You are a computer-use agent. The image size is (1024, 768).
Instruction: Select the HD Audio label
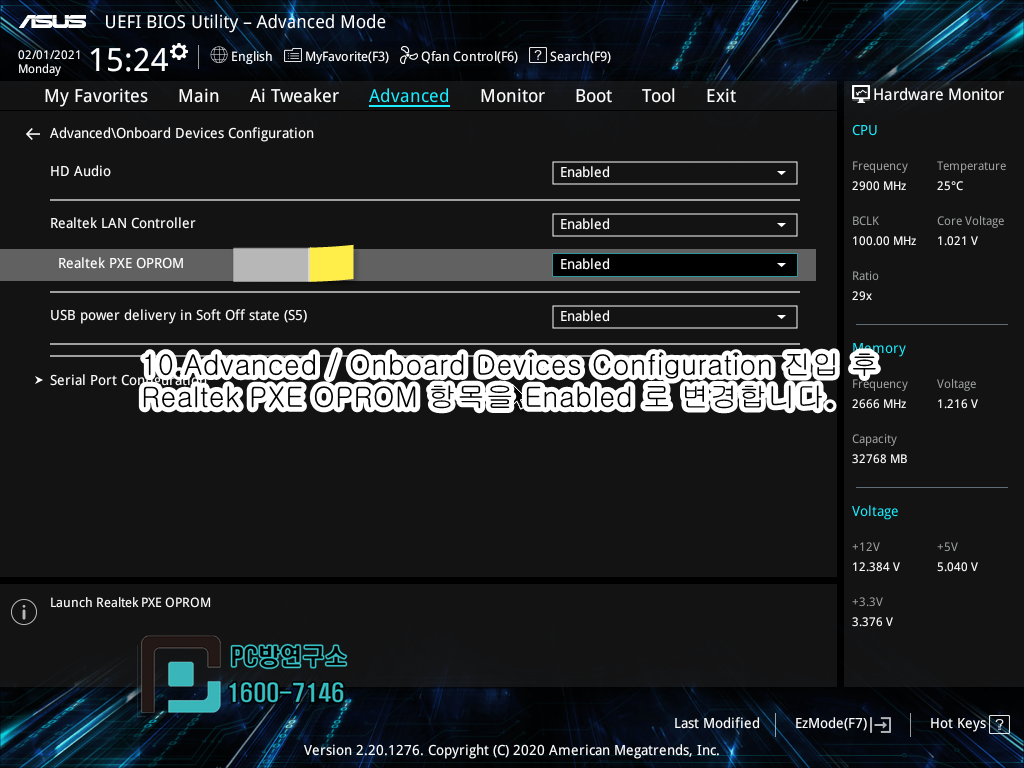tap(80, 171)
